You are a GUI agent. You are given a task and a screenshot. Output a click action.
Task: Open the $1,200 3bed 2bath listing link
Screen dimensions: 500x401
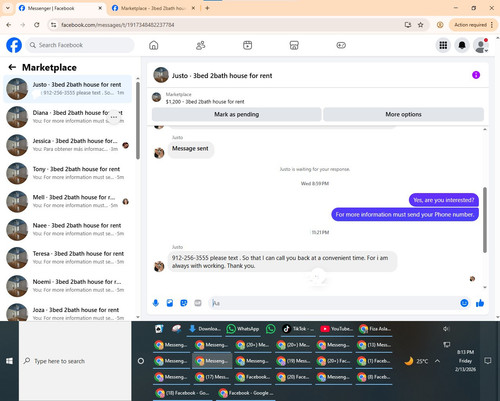point(205,102)
